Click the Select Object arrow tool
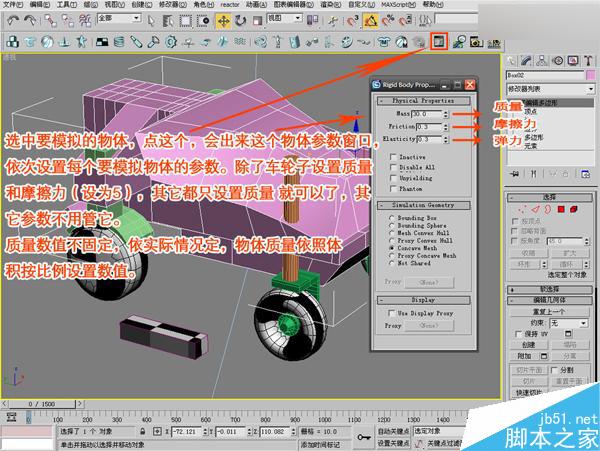 [151, 21]
